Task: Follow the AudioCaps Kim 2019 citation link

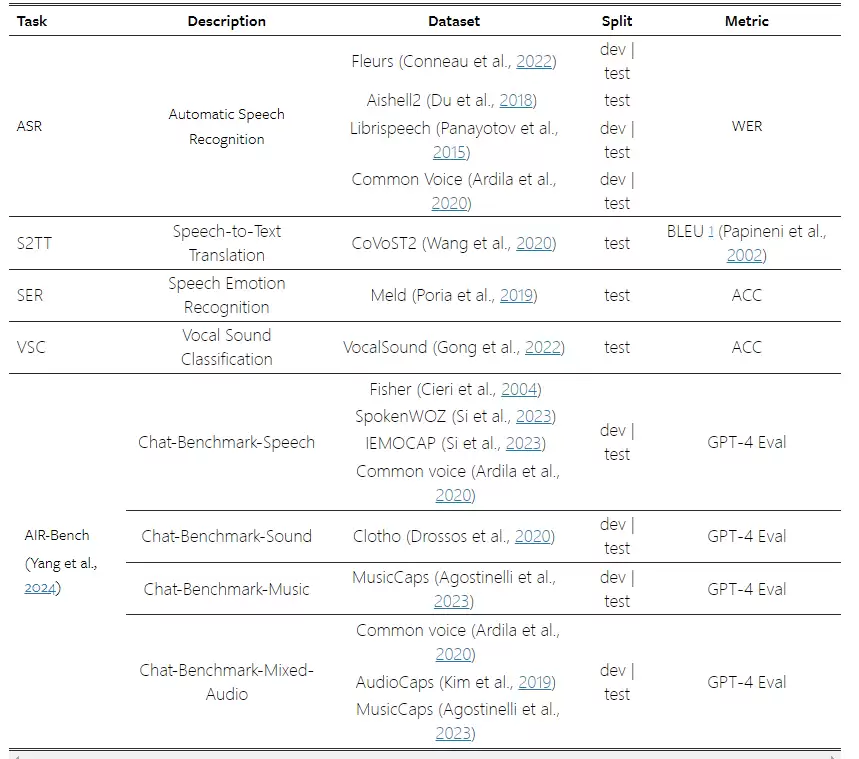Action: [x=535, y=682]
